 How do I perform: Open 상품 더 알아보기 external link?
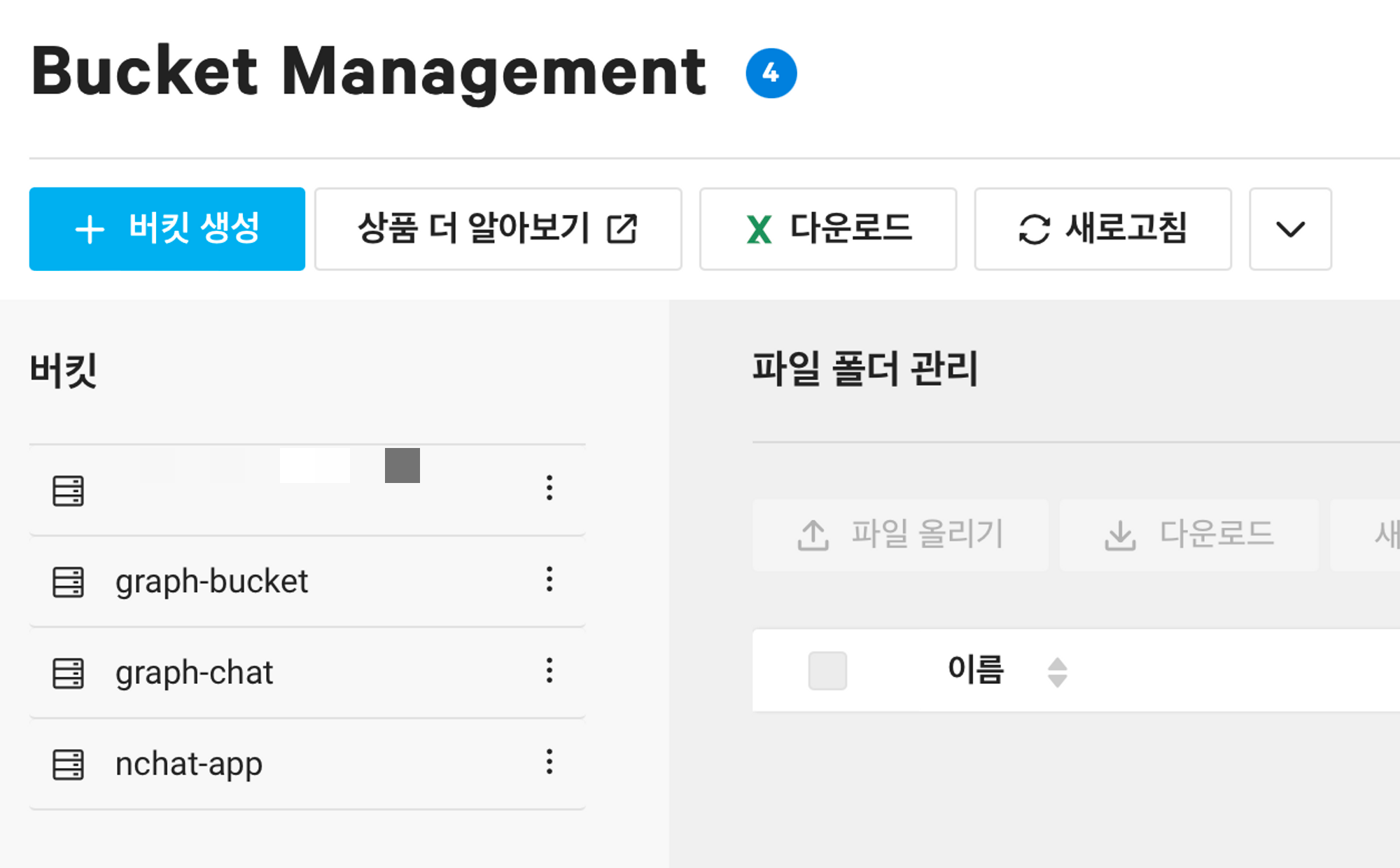click(x=498, y=229)
